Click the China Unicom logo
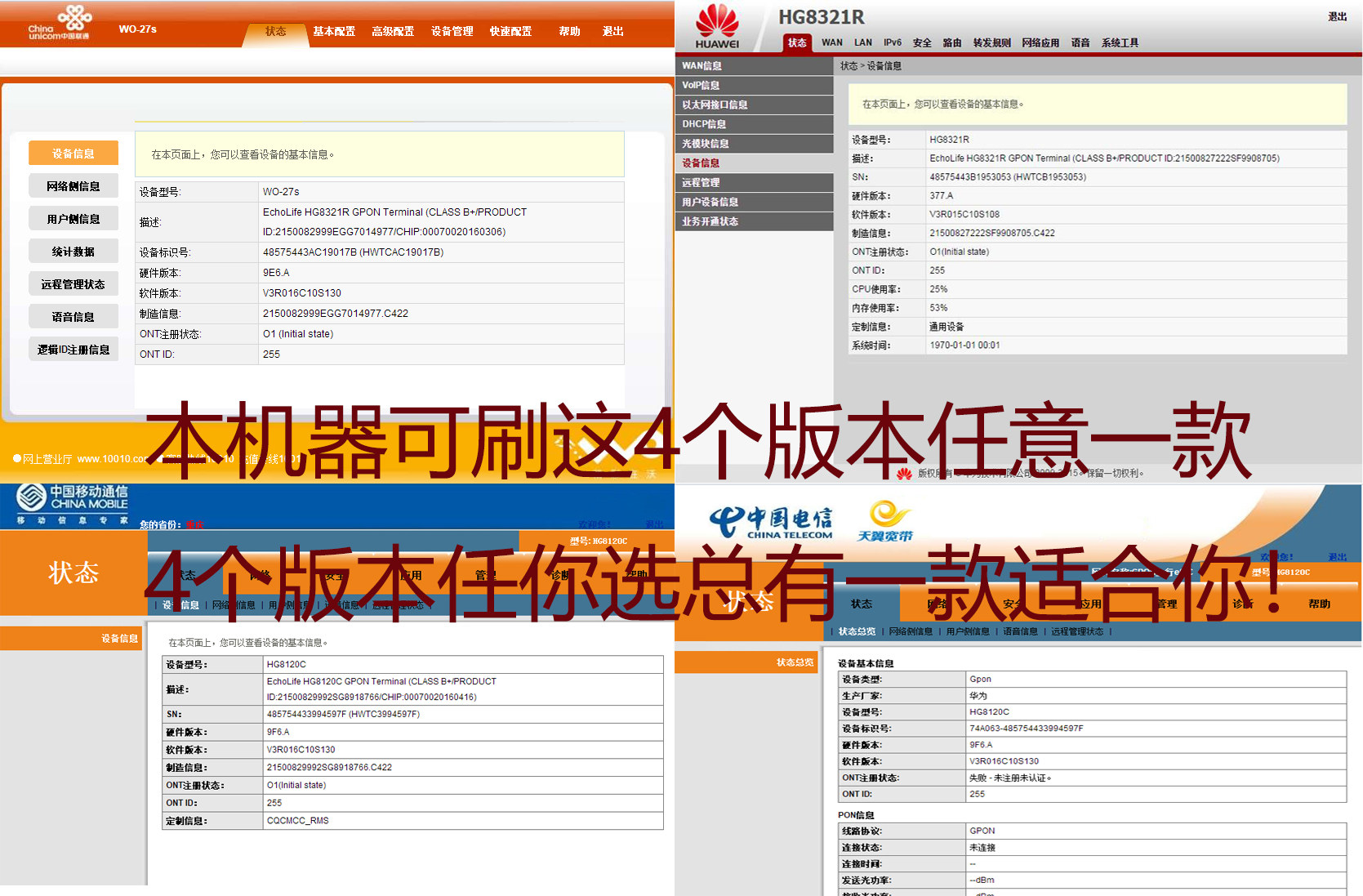 [x=60, y=22]
